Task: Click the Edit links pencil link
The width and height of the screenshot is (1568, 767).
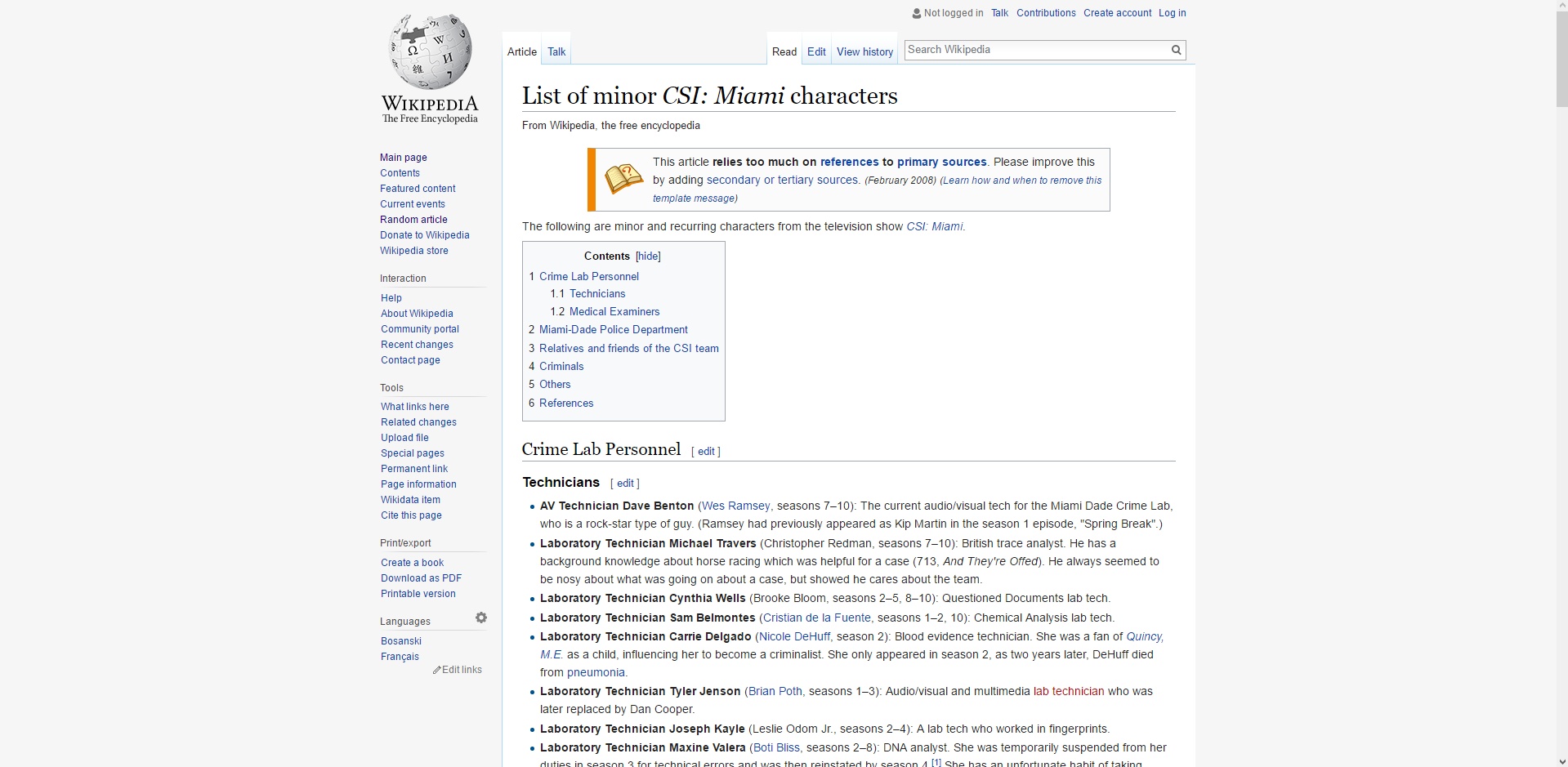Action: [x=458, y=670]
